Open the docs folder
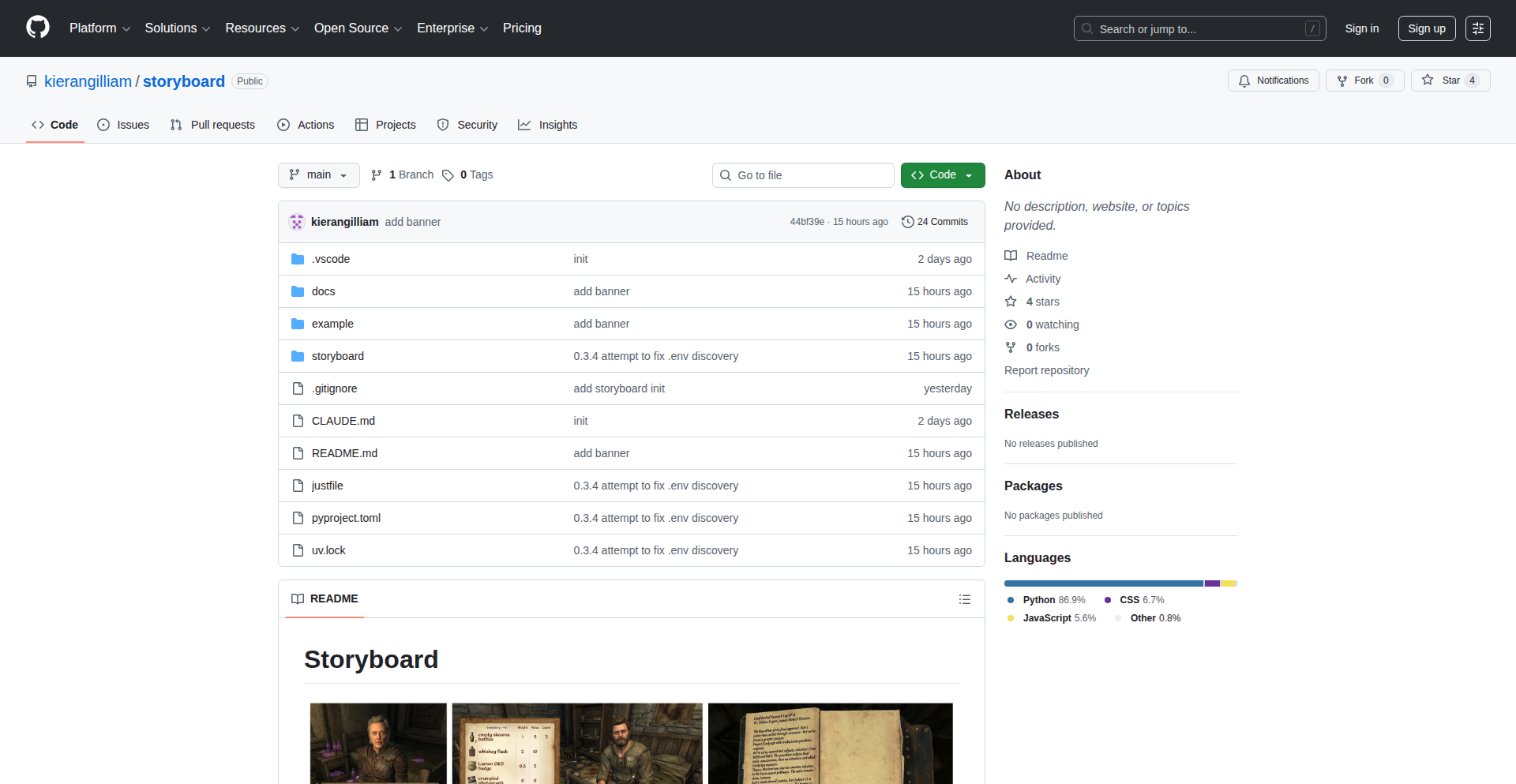The image size is (1516, 784). click(x=323, y=291)
